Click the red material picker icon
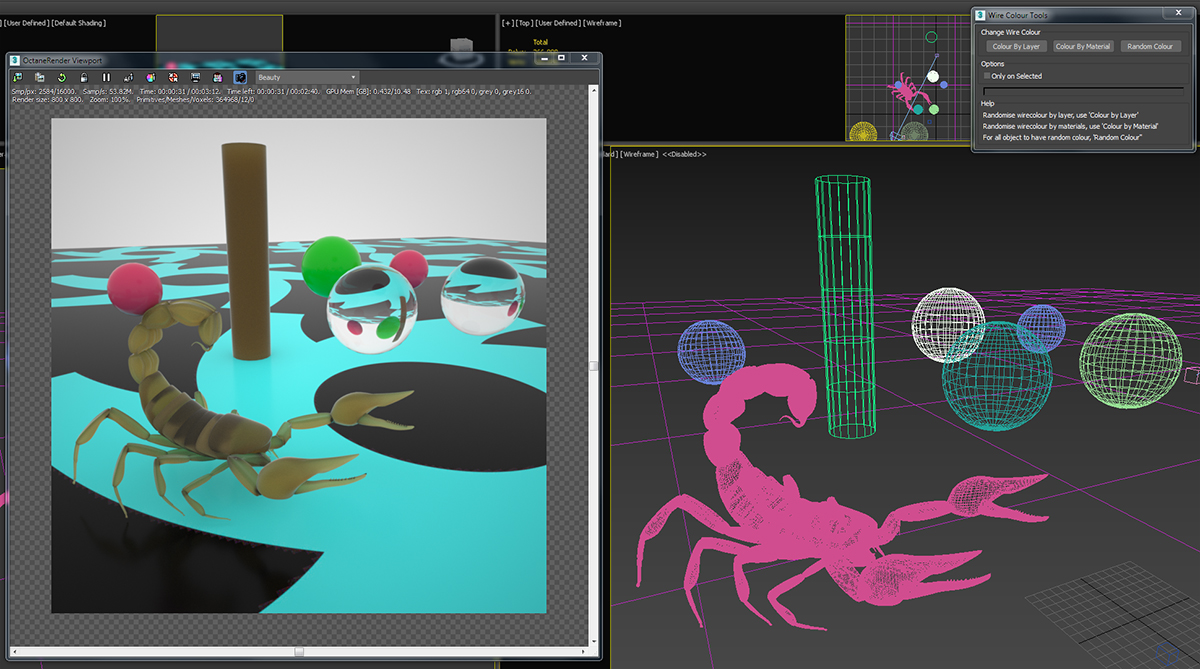This screenshot has height=669, width=1200. (x=173, y=77)
